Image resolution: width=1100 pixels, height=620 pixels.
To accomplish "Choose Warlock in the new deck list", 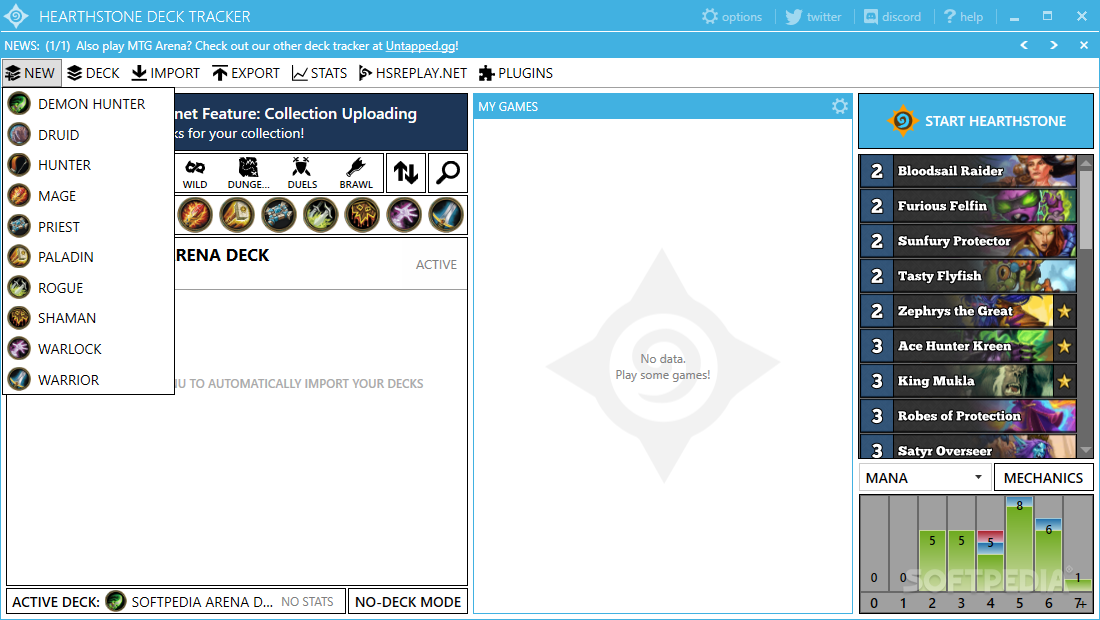I will coord(88,349).
